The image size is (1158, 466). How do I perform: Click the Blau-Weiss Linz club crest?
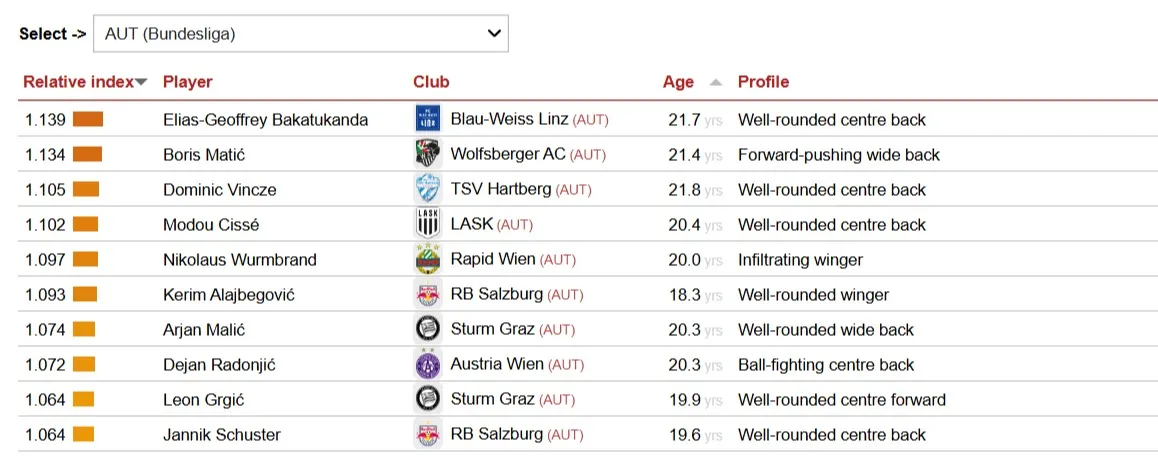[x=428, y=119]
